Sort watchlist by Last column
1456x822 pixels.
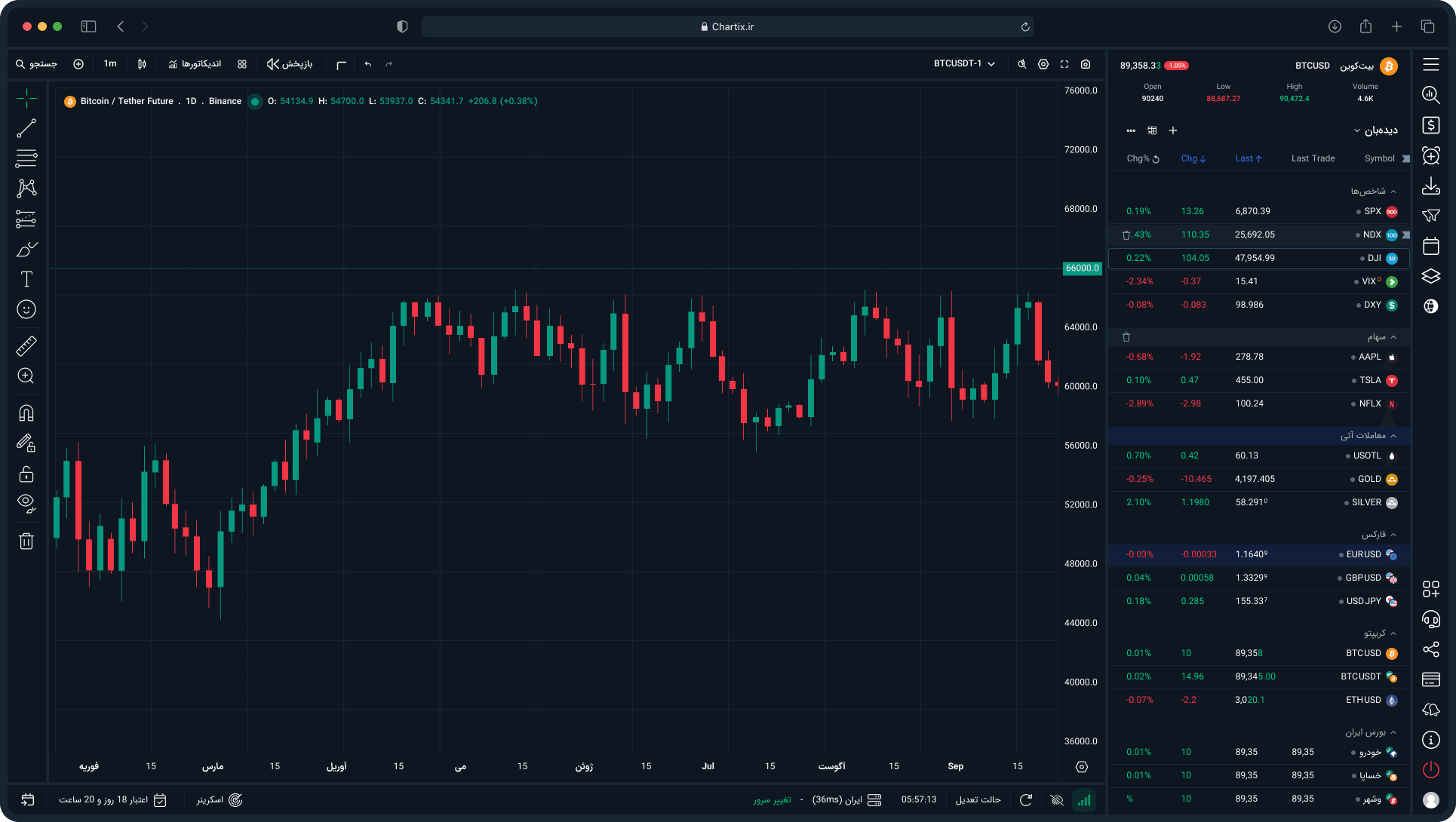(x=1249, y=158)
